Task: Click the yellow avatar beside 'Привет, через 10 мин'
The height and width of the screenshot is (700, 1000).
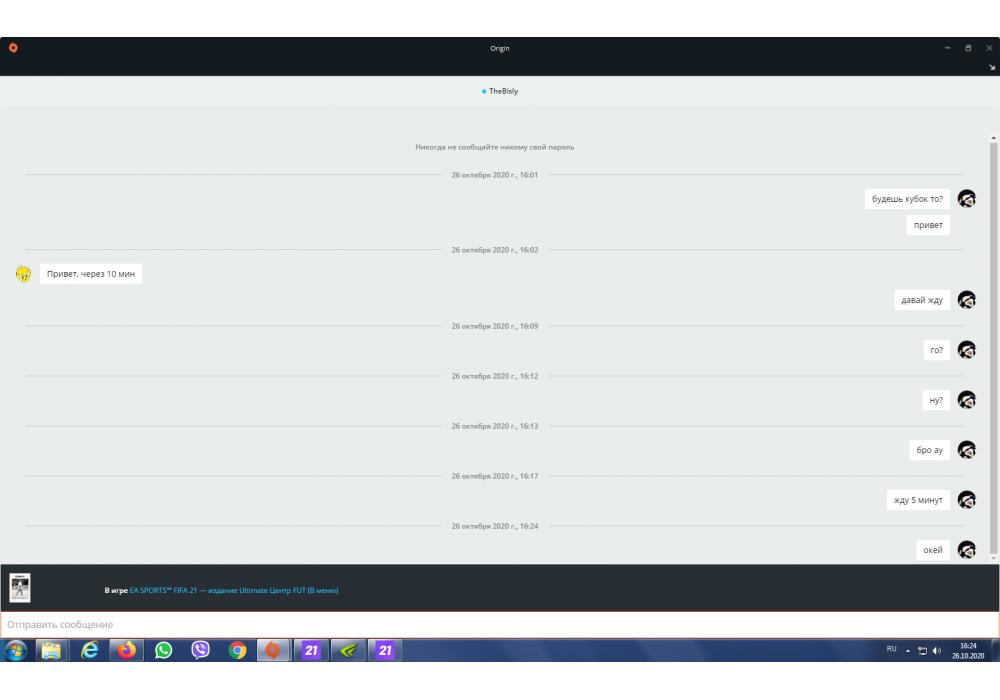Action: tap(23, 274)
